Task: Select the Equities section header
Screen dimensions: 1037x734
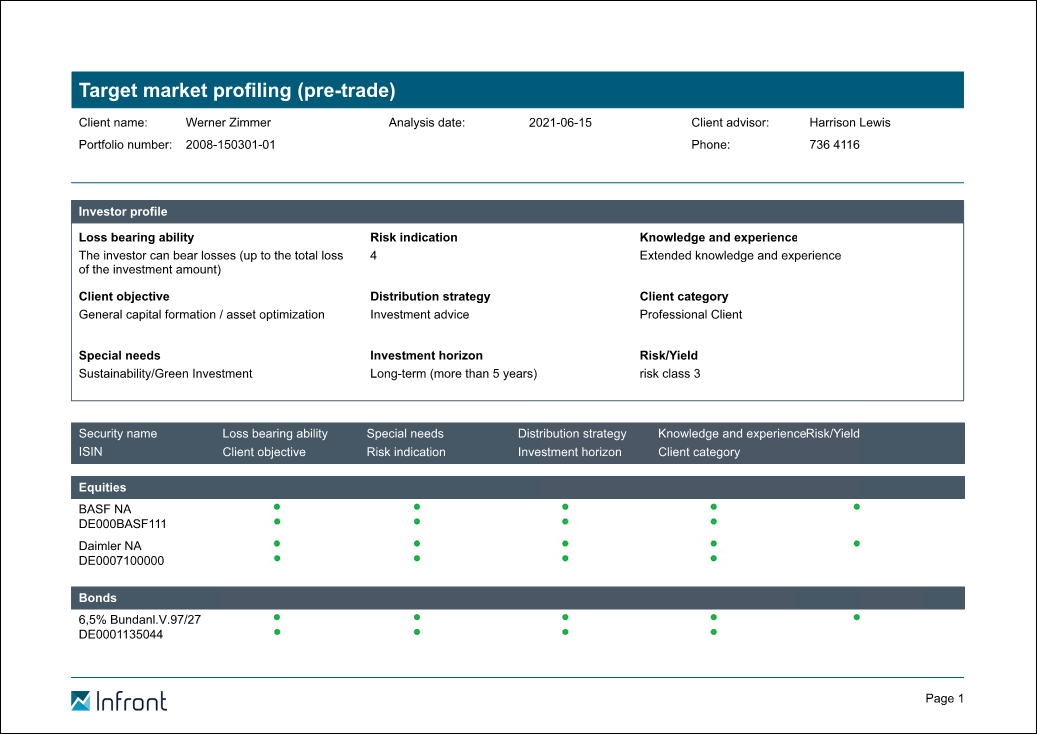Action: coord(517,488)
